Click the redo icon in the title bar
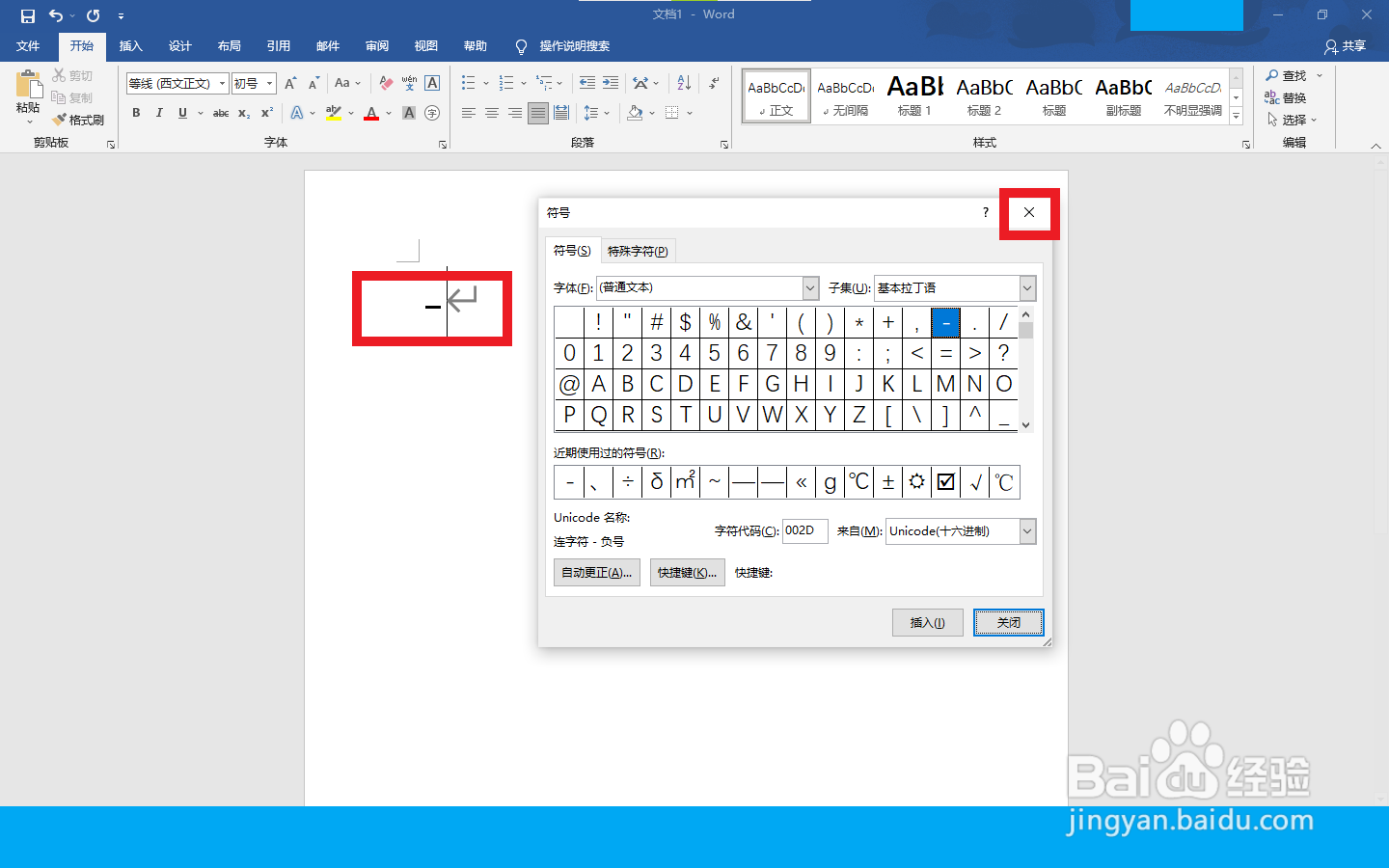1389x868 pixels. (x=93, y=15)
